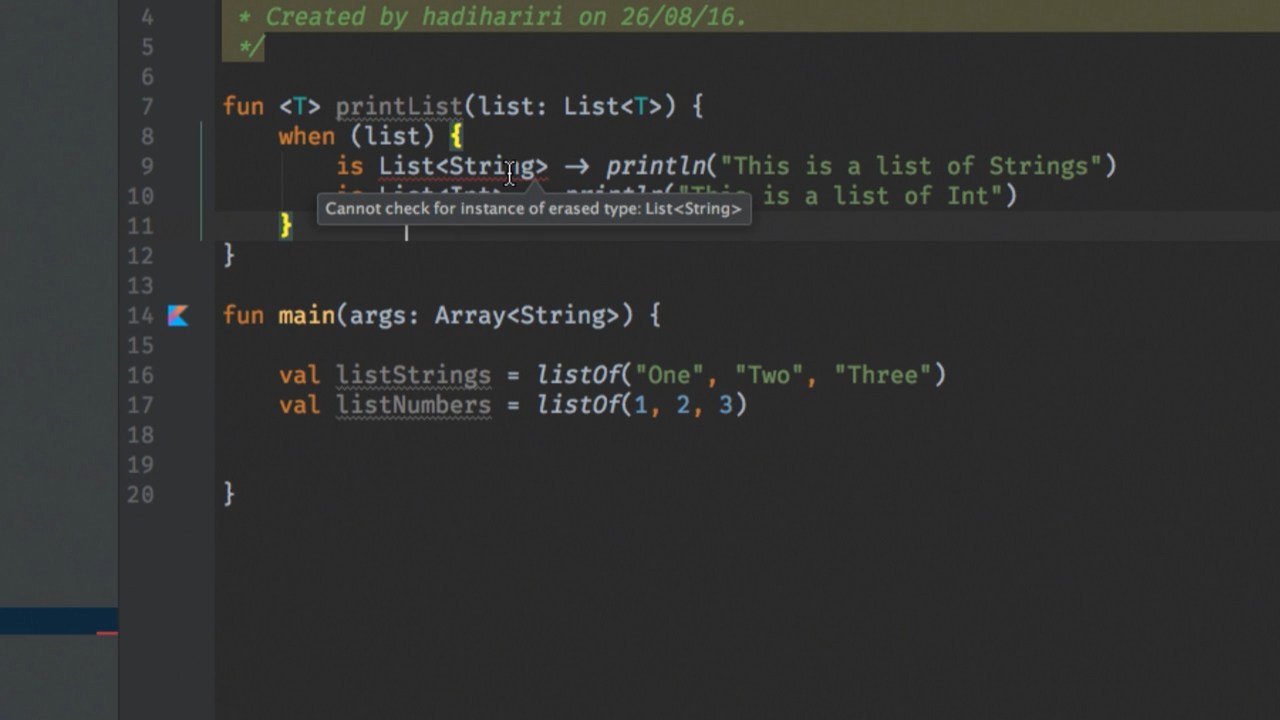The width and height of the screenshot is (1280, 720).
Task: Click the listOf("One", "Two", "Three") call
Action: pos(741,376)
